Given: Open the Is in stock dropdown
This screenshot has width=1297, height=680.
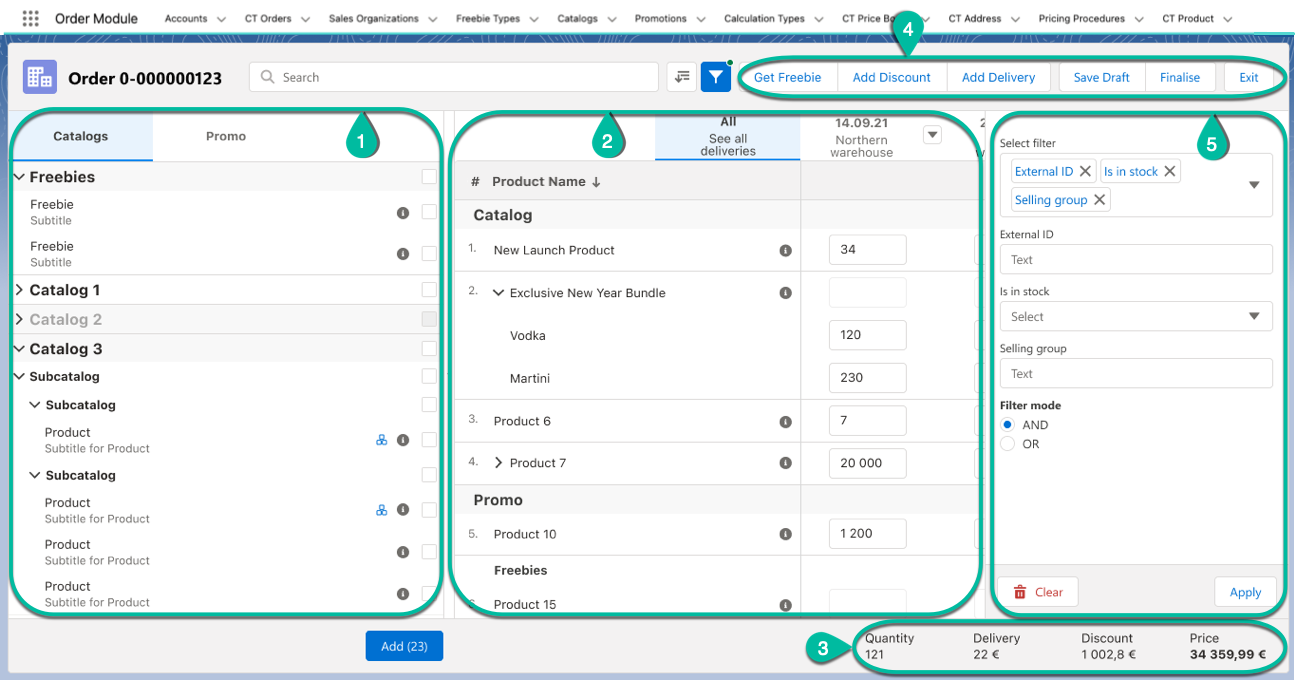Looking at the screenshot, I should 1135,317.
